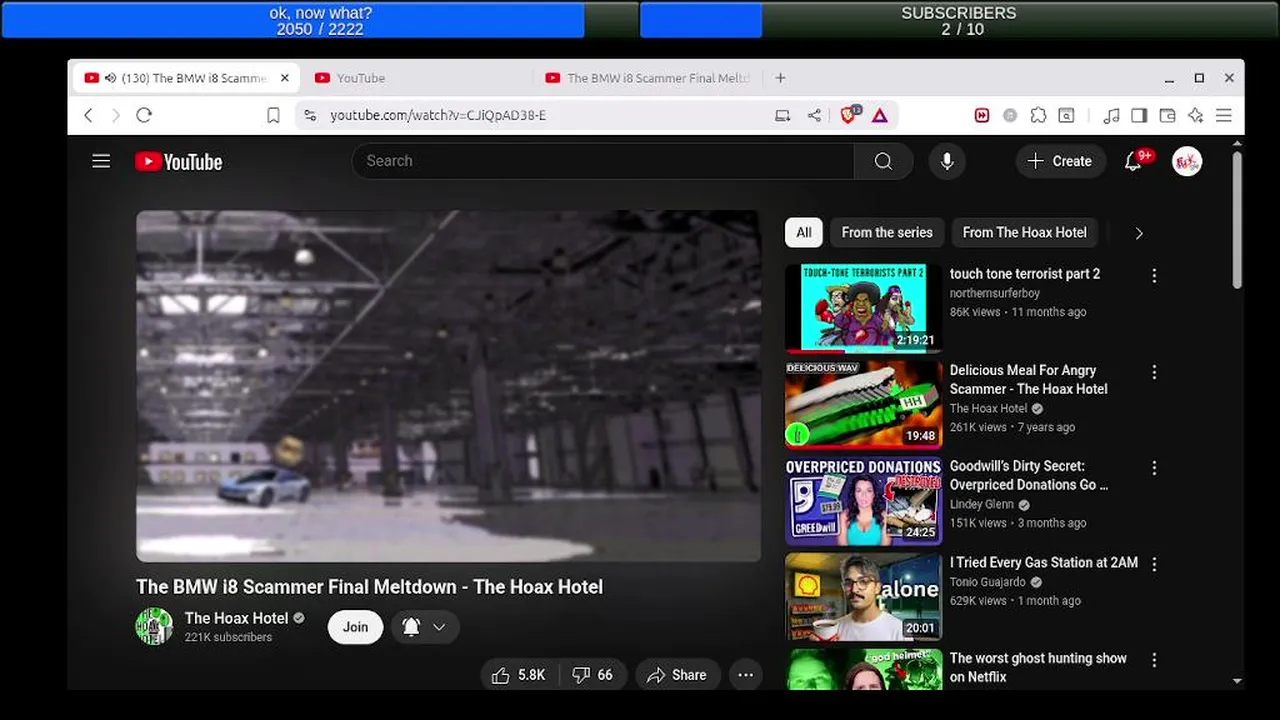
Task: Click northernsurferboy channel name
Action: pyautogui.click(x=995, y=293)
